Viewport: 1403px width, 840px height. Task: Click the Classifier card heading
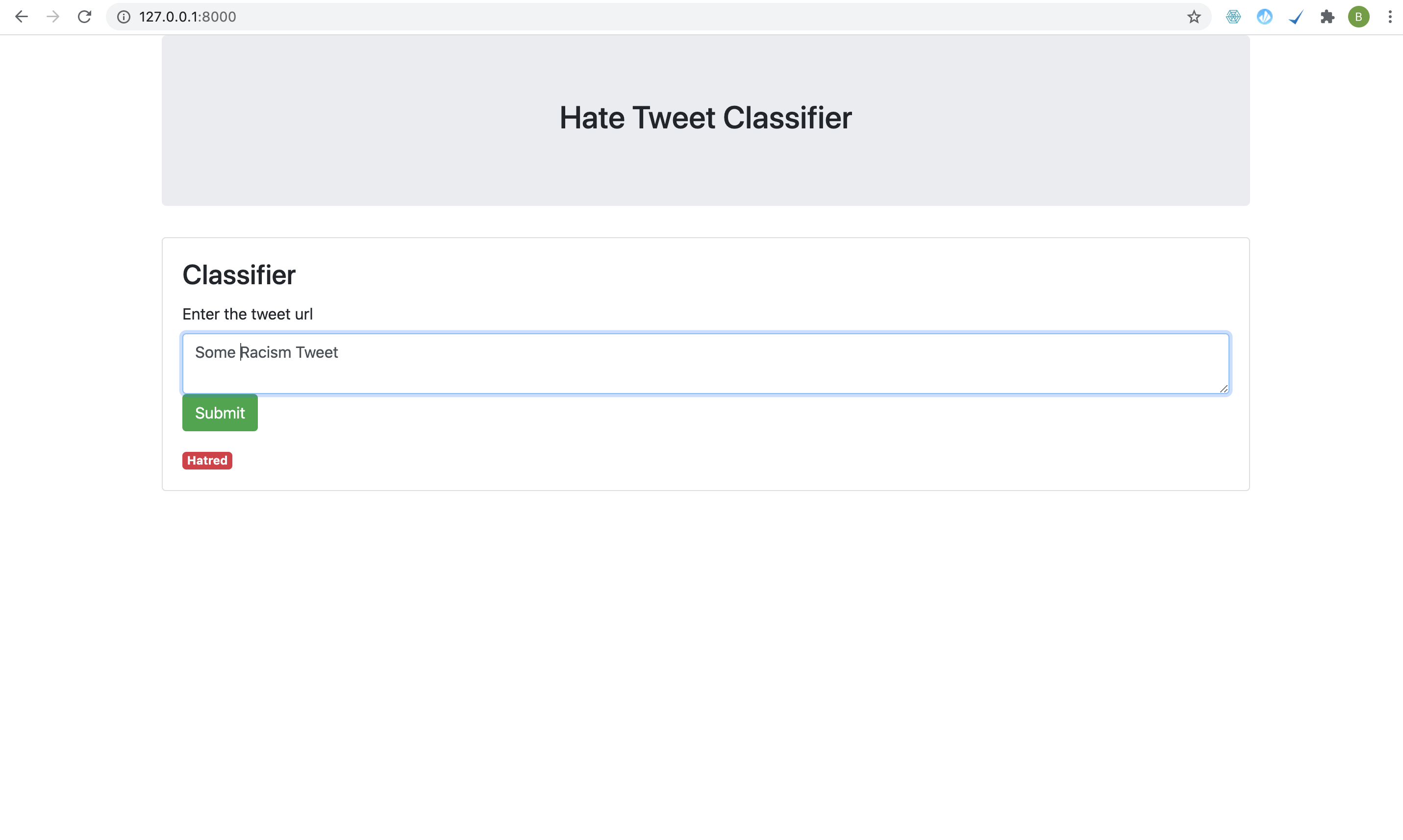(x=239, y=275)
